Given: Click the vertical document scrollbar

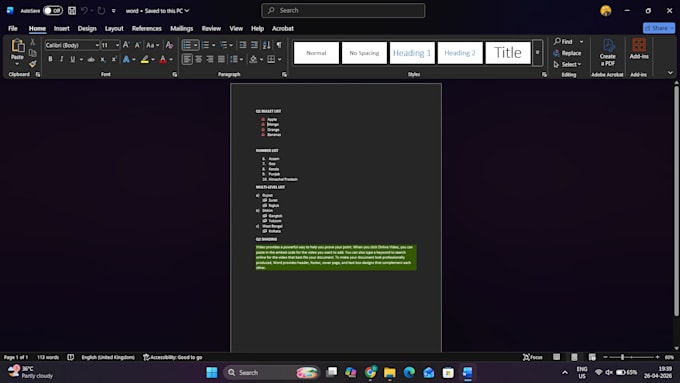Looking at the screenshot, I should pos(676,201).
